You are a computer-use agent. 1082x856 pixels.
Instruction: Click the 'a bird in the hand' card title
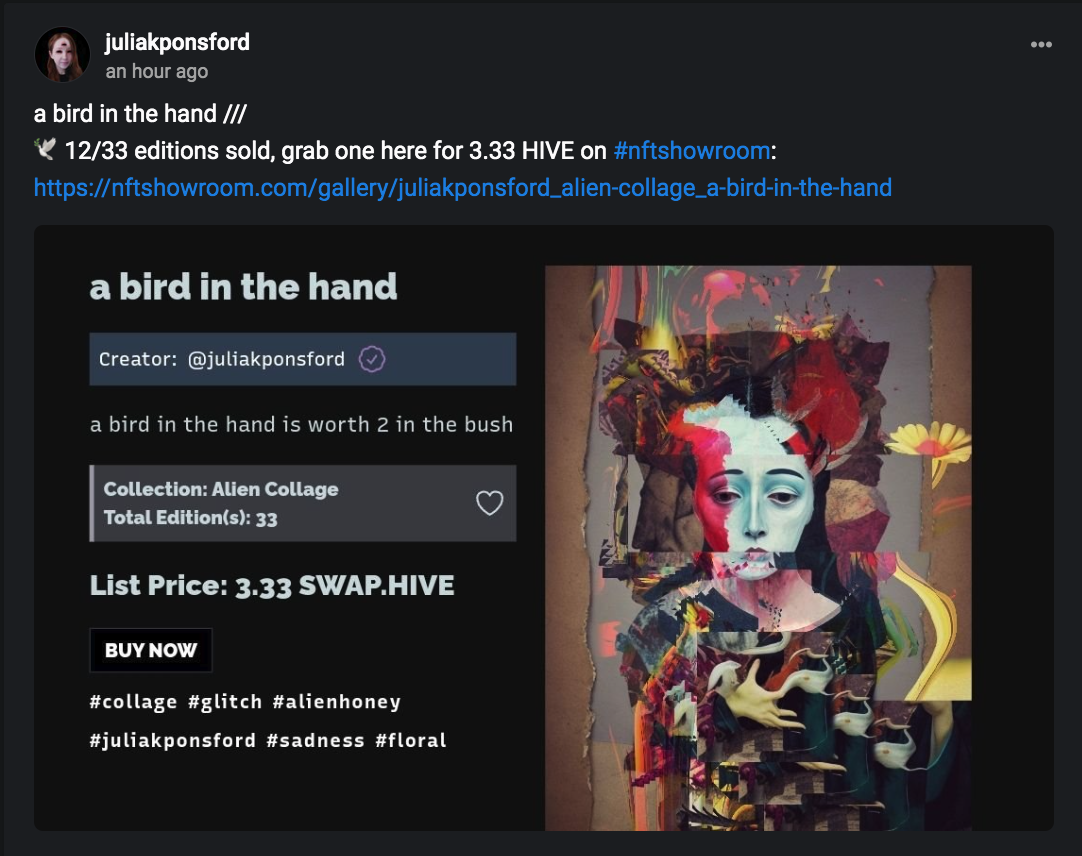244,286
